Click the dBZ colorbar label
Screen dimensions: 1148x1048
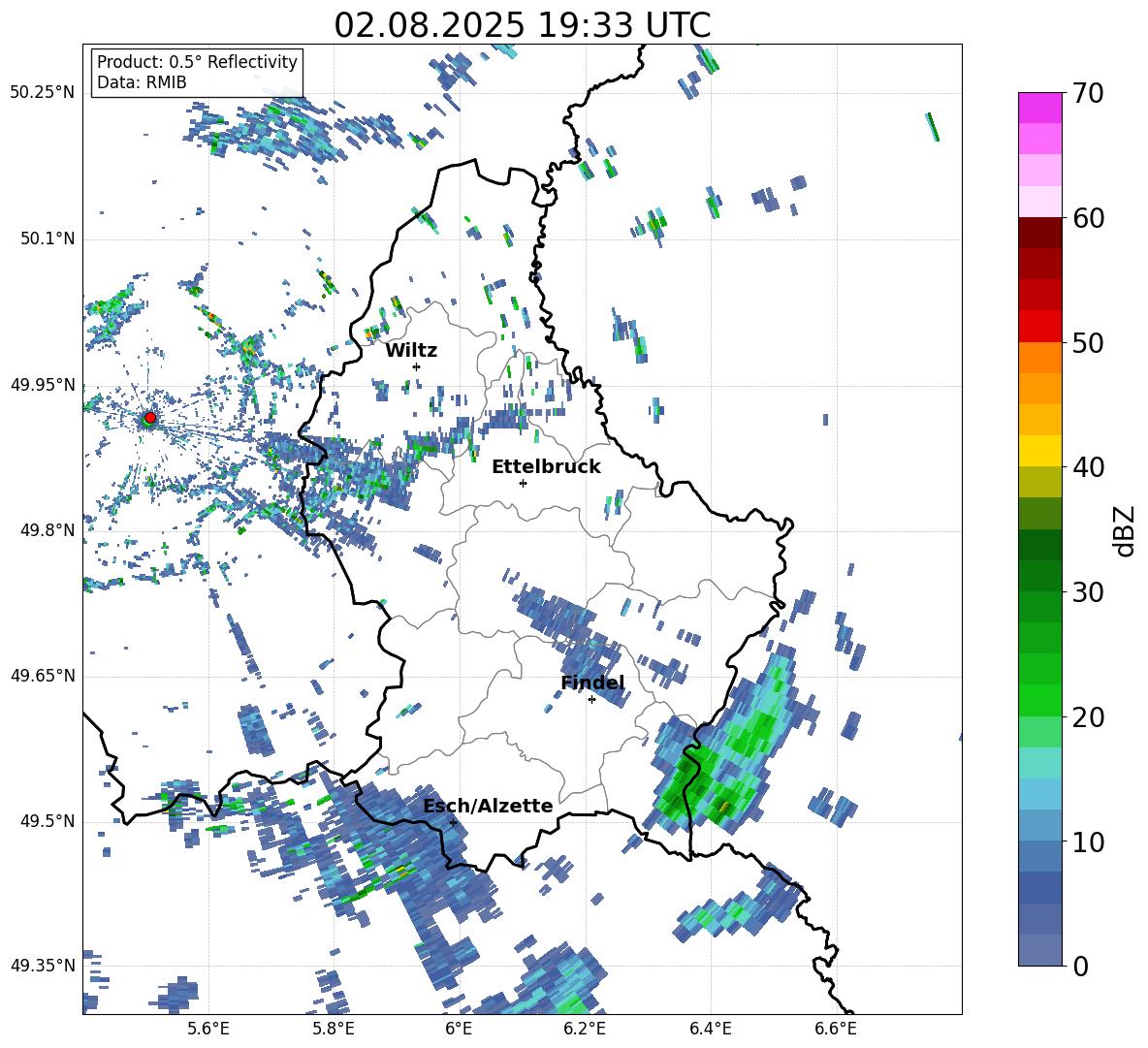(x=1126, y=530)
